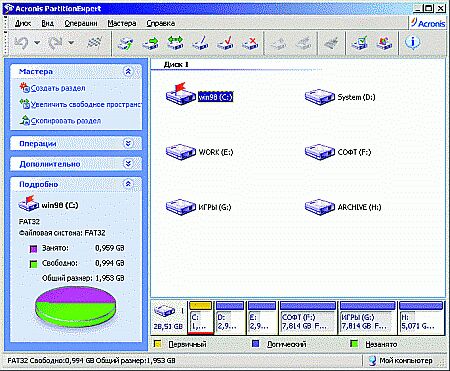Click the disk usage pie chart

tap(76, 306)
